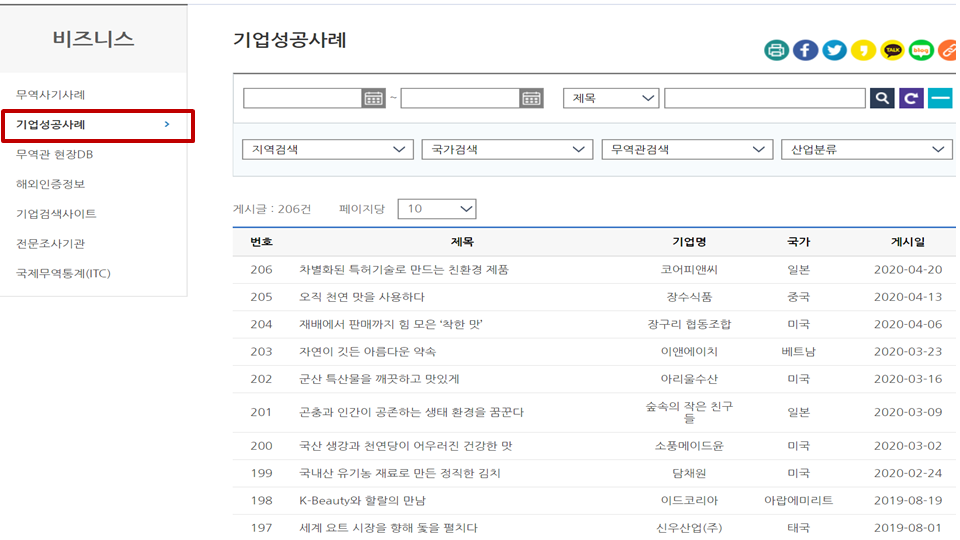Click company name 장수식품
Screen dimensions: 960x540
click(689, 297)
